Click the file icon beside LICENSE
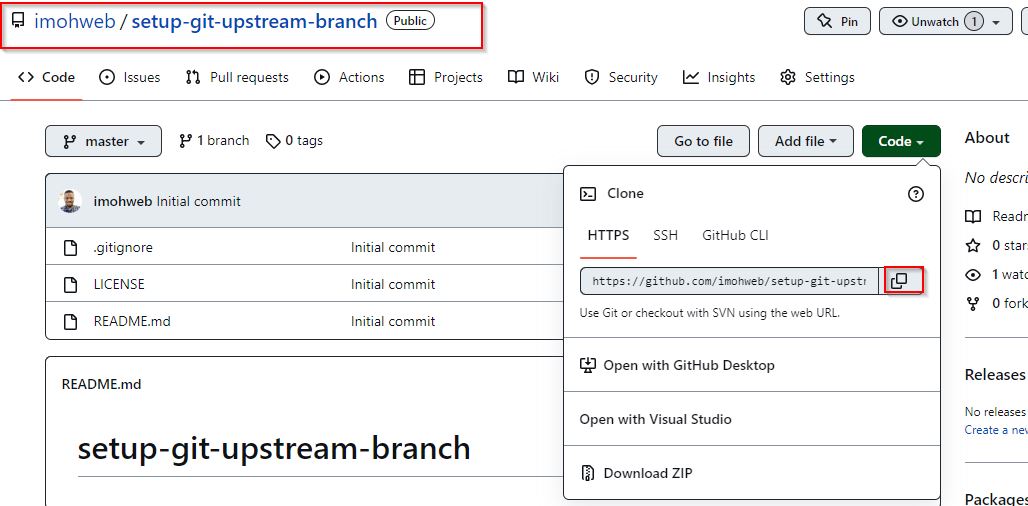Viewport: 1028px width, 506px height. [x=69, y=284]
